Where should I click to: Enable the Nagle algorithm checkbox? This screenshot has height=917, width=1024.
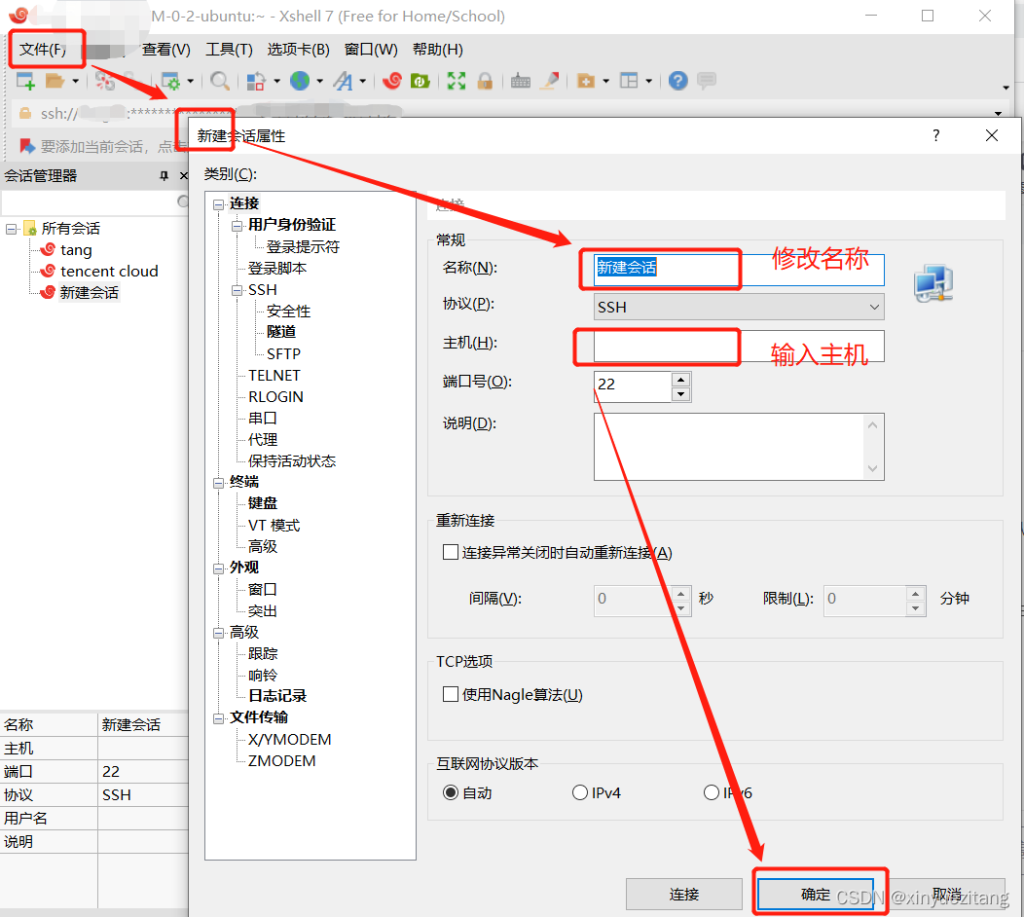pyautogui.click(x=450, y=694)
